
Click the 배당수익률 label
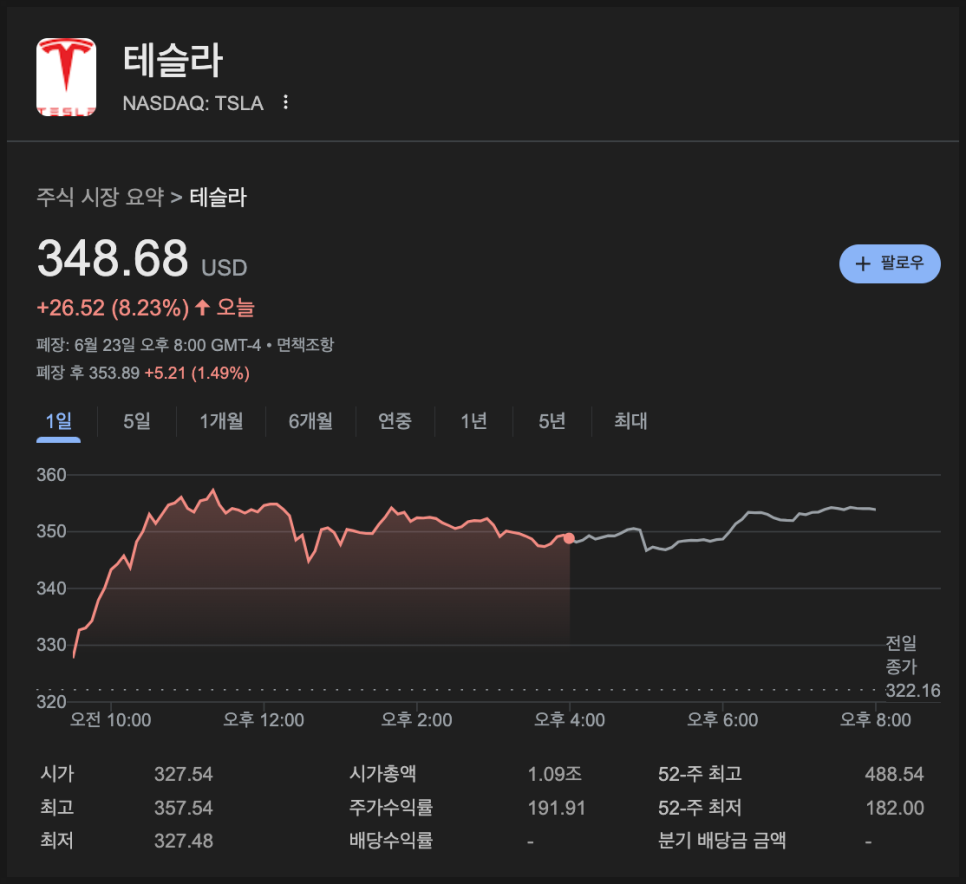(391, 841)
